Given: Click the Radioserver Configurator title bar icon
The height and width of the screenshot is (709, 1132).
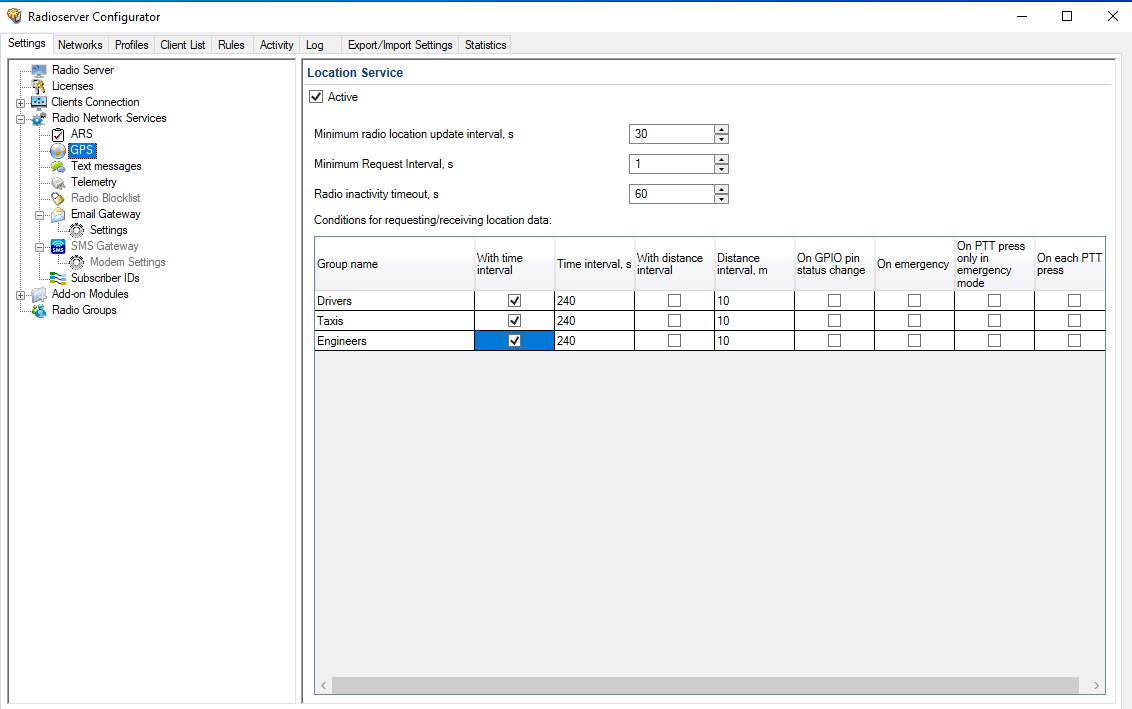Looking at the screenshot, I should click(14, 16).
